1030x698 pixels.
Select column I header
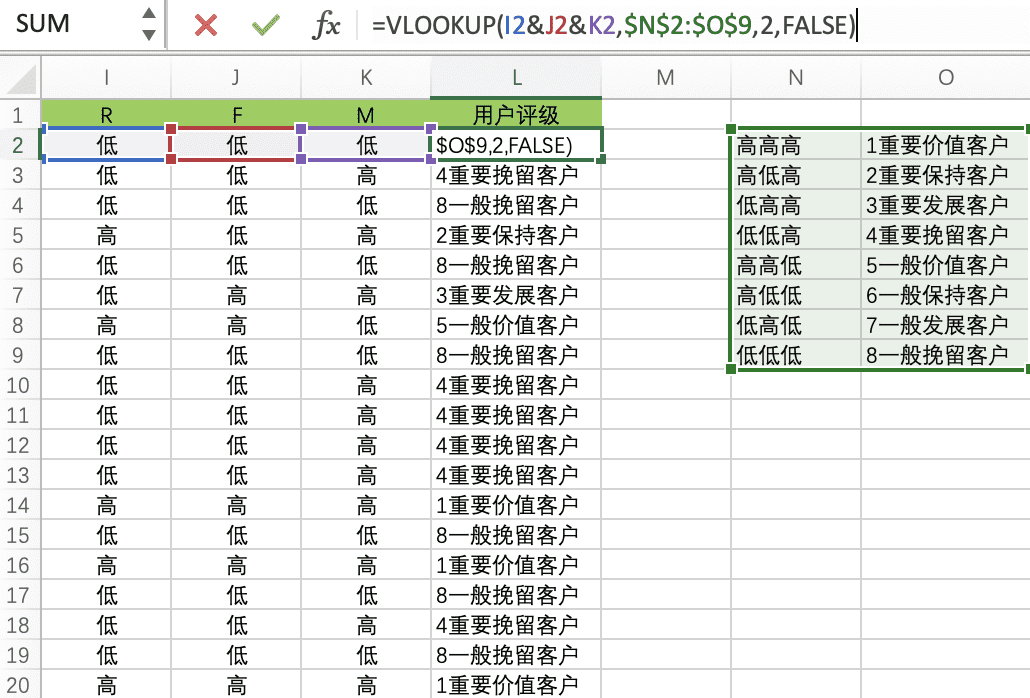point(106,77)
